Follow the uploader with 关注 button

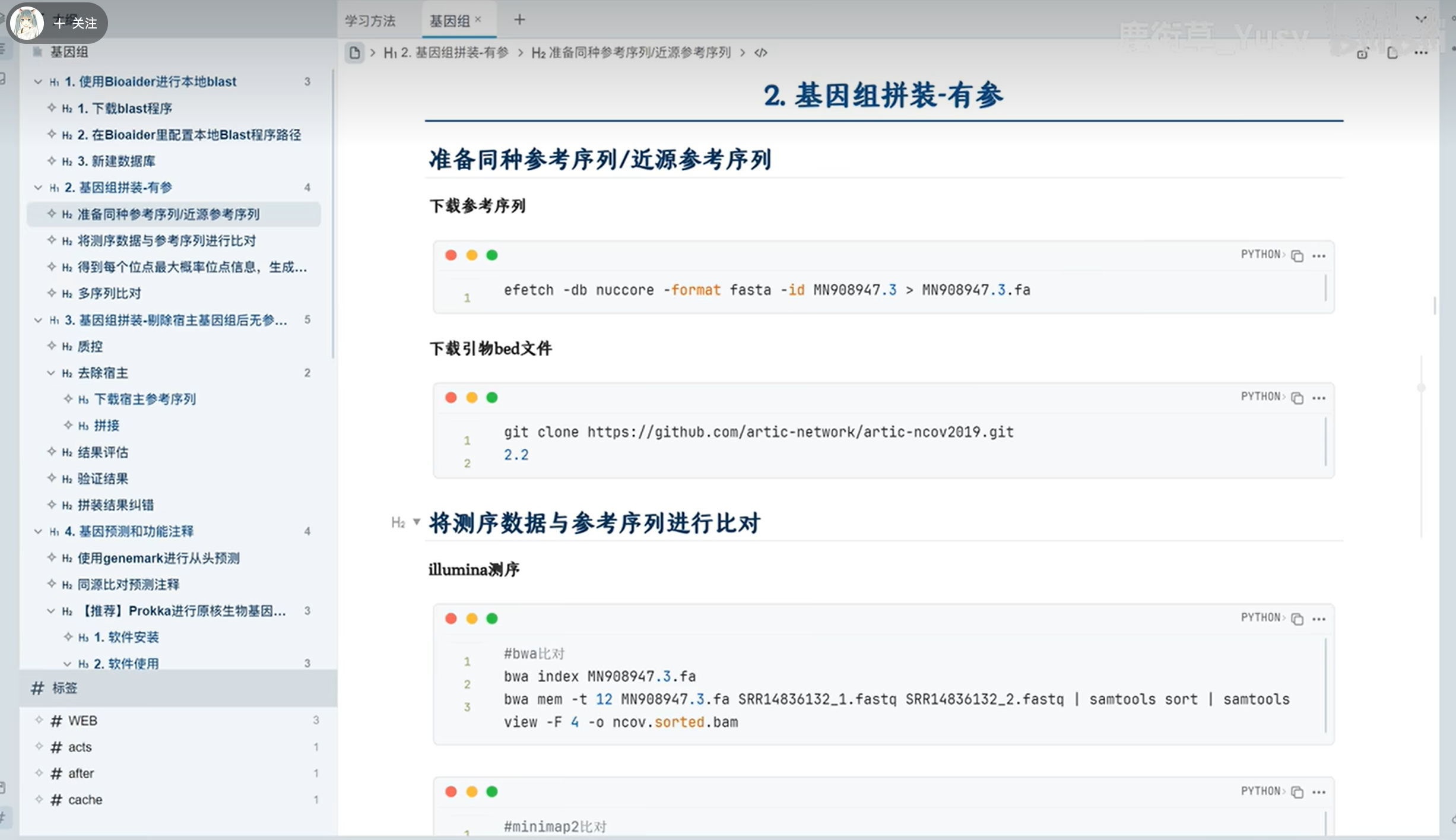click(x=75, y=23)
